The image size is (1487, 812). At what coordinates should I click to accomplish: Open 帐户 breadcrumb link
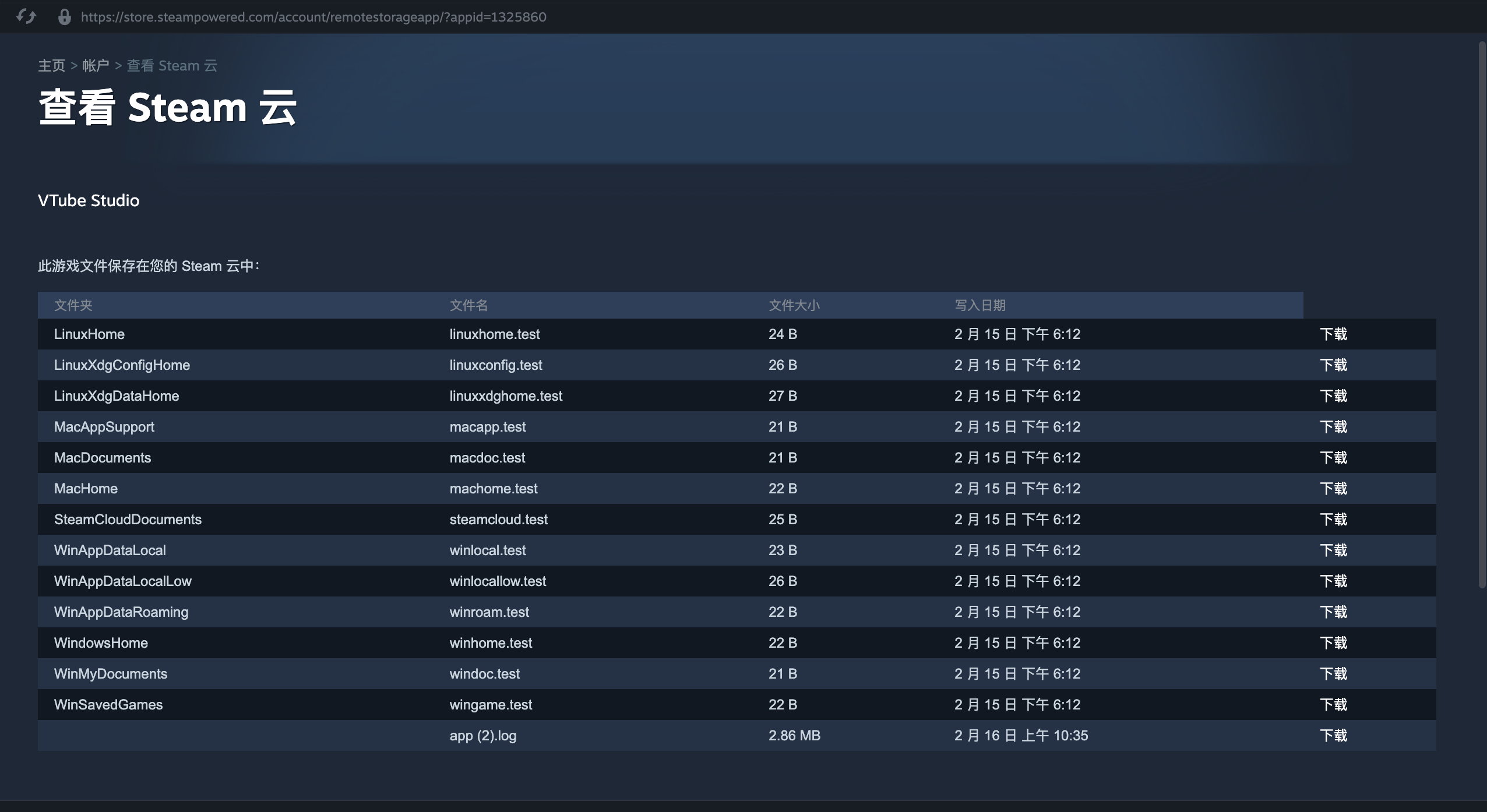(96, 65)
